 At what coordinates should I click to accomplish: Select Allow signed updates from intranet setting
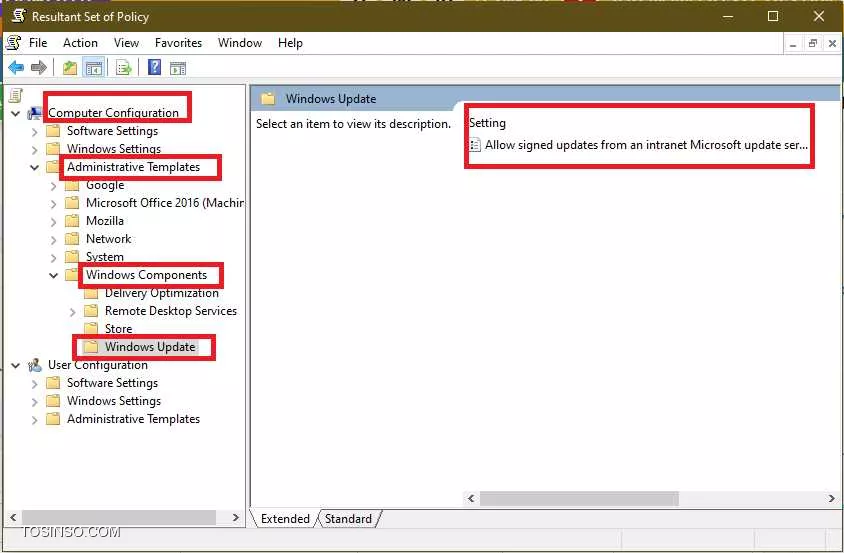[646, 145]
